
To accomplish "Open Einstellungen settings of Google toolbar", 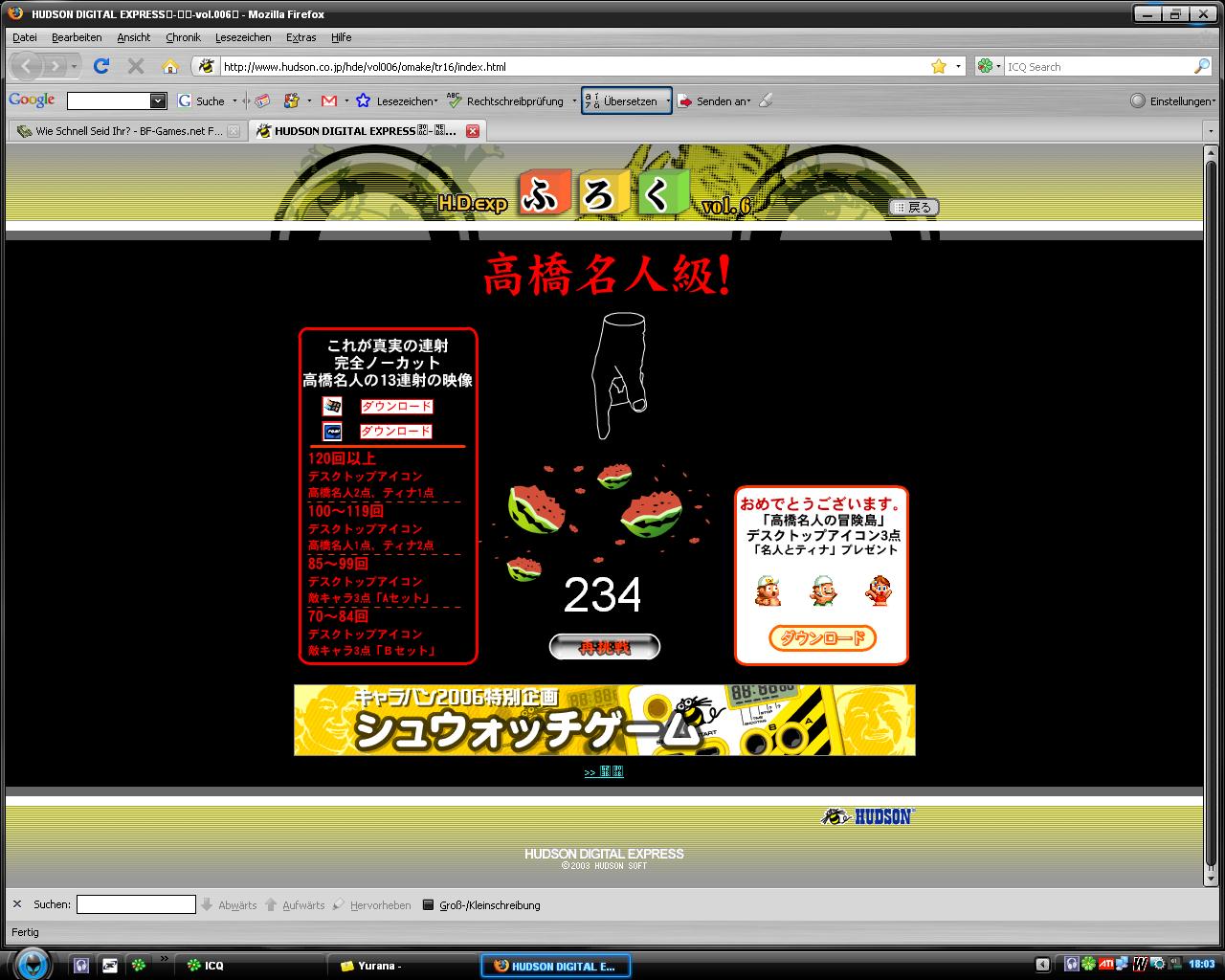I will pyautogui.click(x=1173, y=100).
